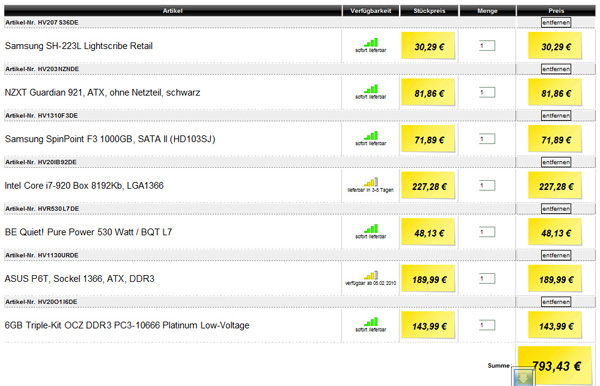The height and width of the screenshot is (386, 600).
Task: Edit quantity field for BE Quiet! Pure Power
Action: (x=487, y=232)
